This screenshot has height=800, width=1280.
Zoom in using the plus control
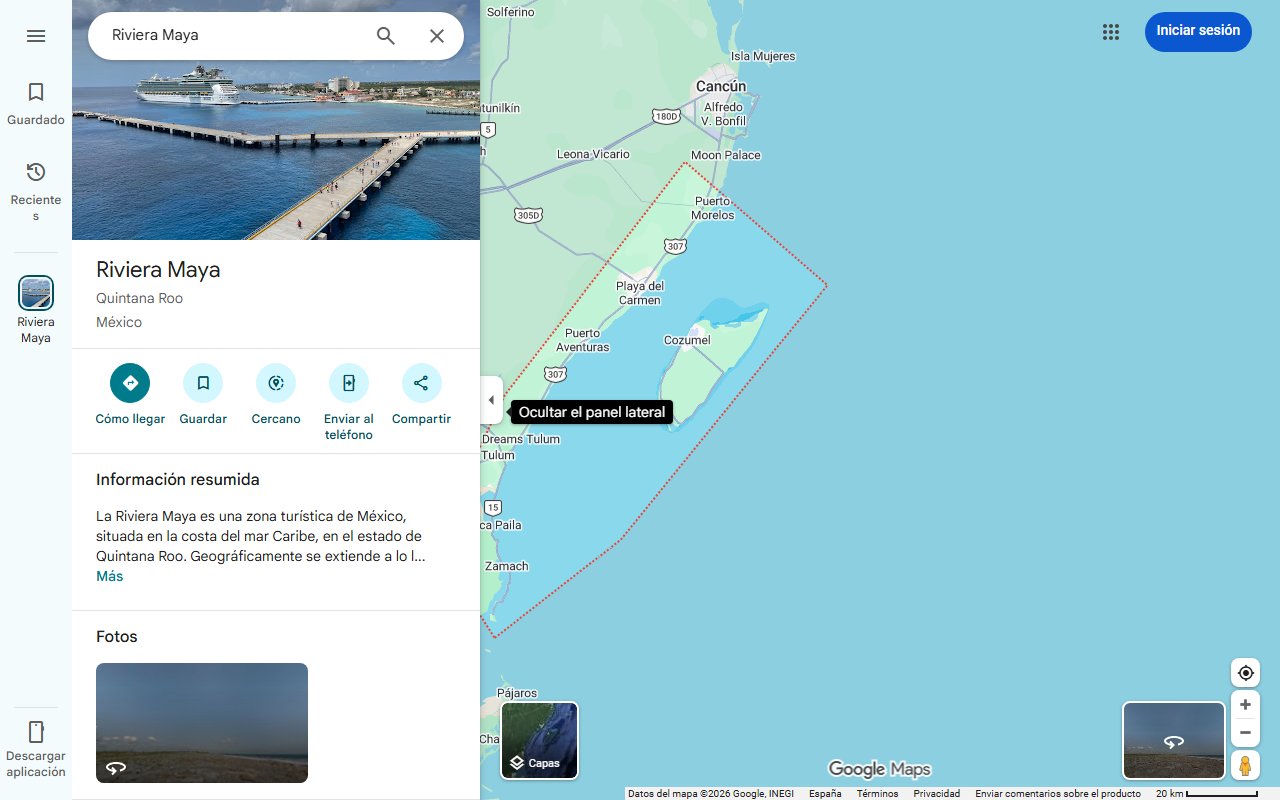(x=1245, y=704)
